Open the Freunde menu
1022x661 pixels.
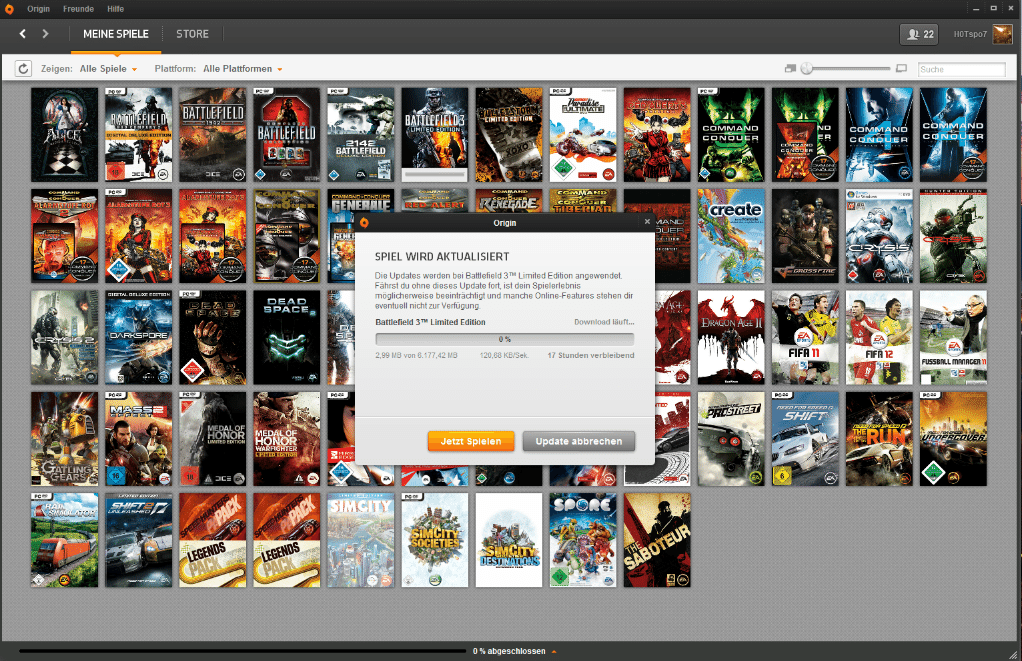77,8
